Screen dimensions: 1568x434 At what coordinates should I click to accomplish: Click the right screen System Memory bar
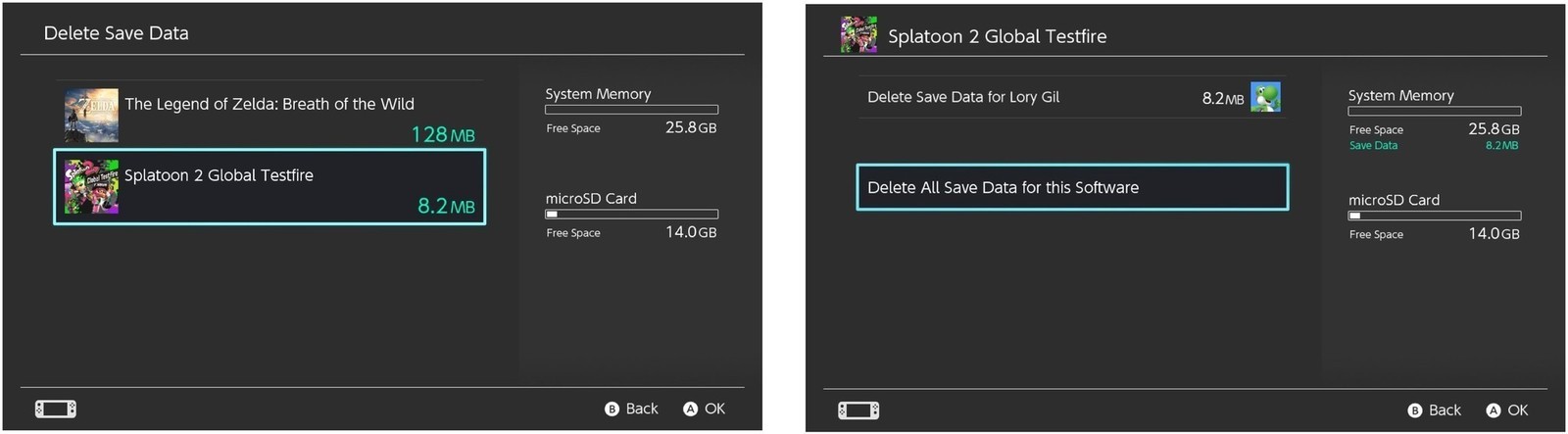(x=1434, y=112)
